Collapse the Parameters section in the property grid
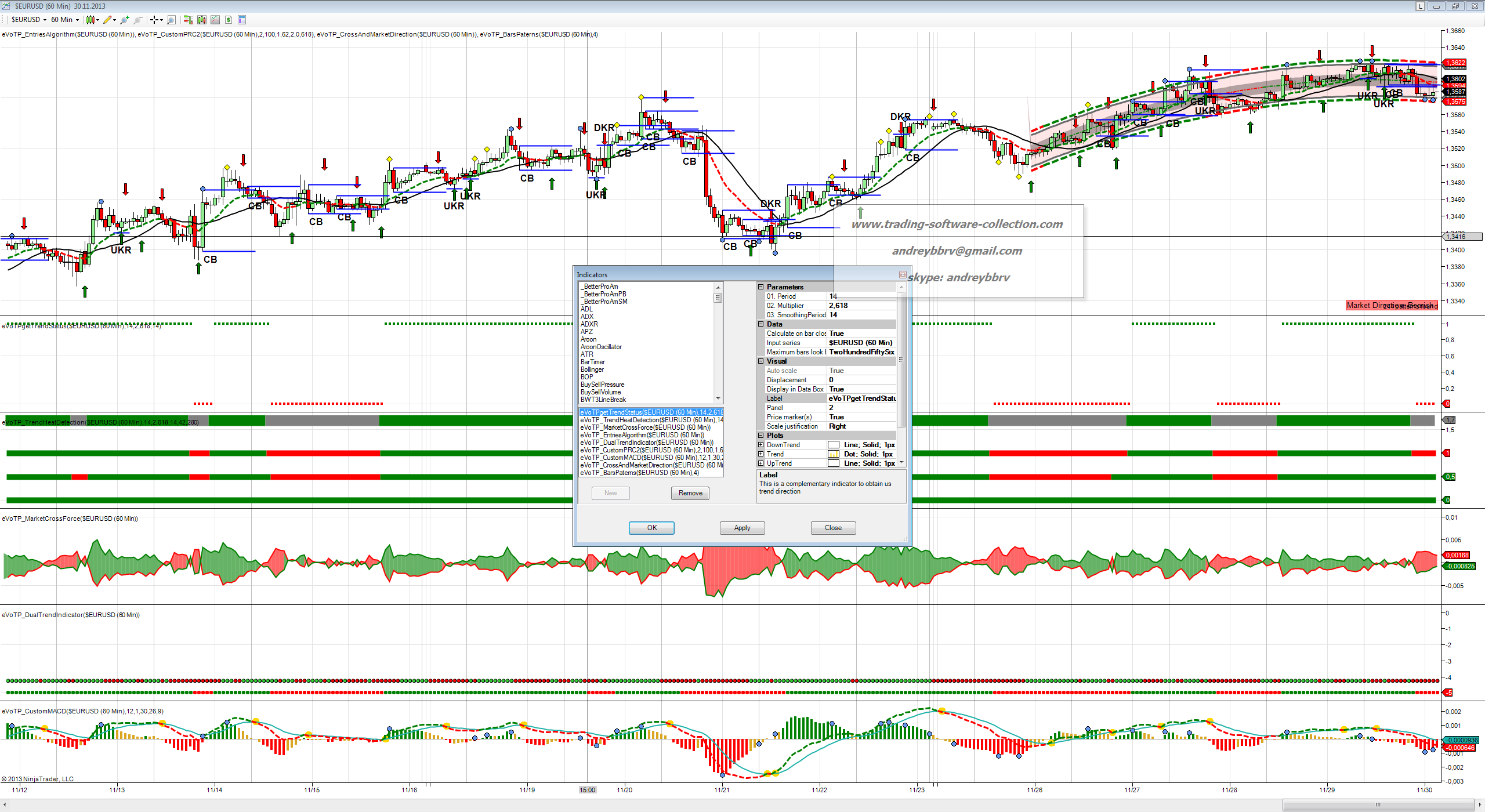Screen dimensions: 1485x812 pyautogui.click(x=760, y=287)
